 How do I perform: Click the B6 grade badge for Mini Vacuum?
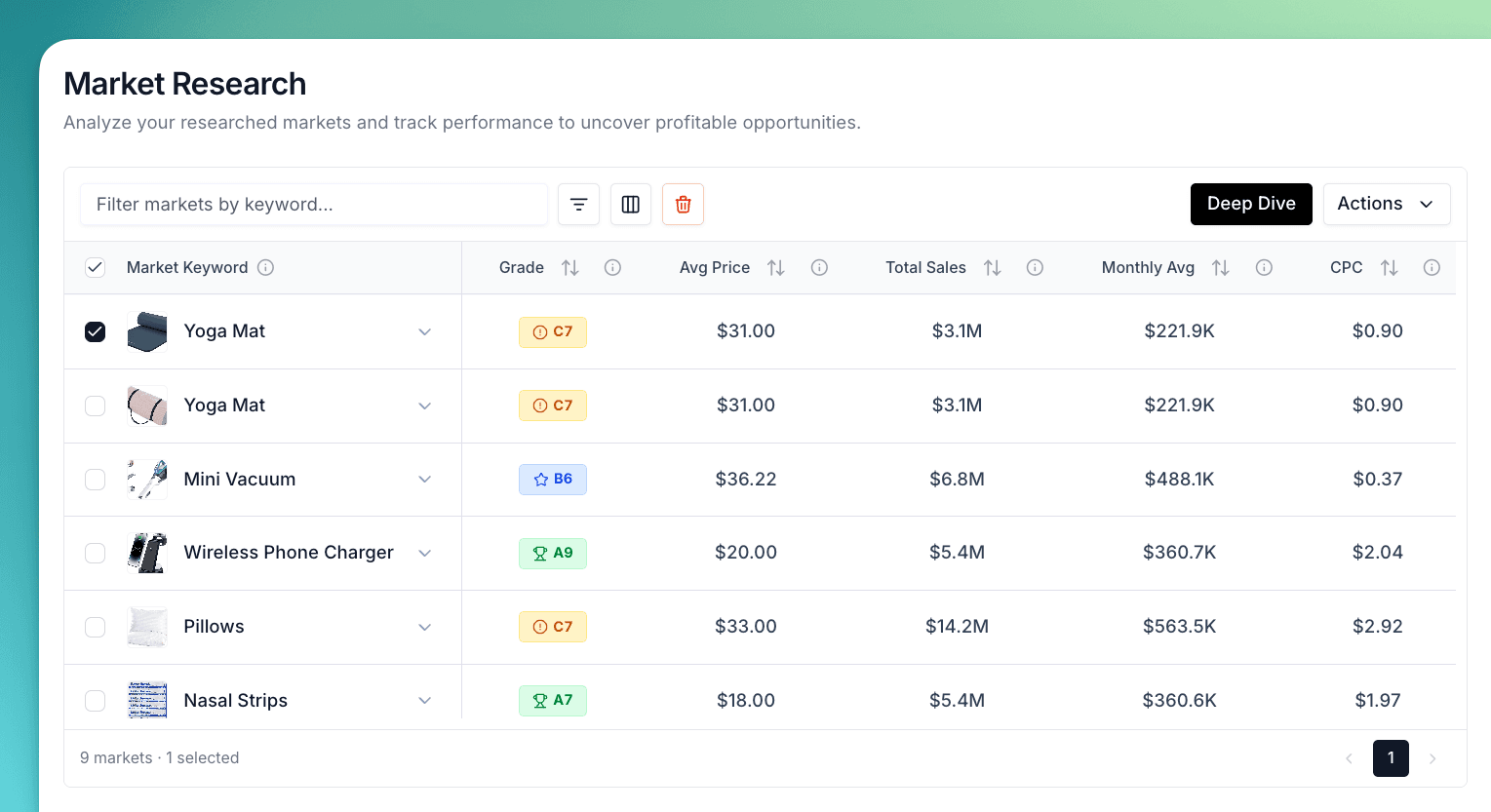click(553, 479)
